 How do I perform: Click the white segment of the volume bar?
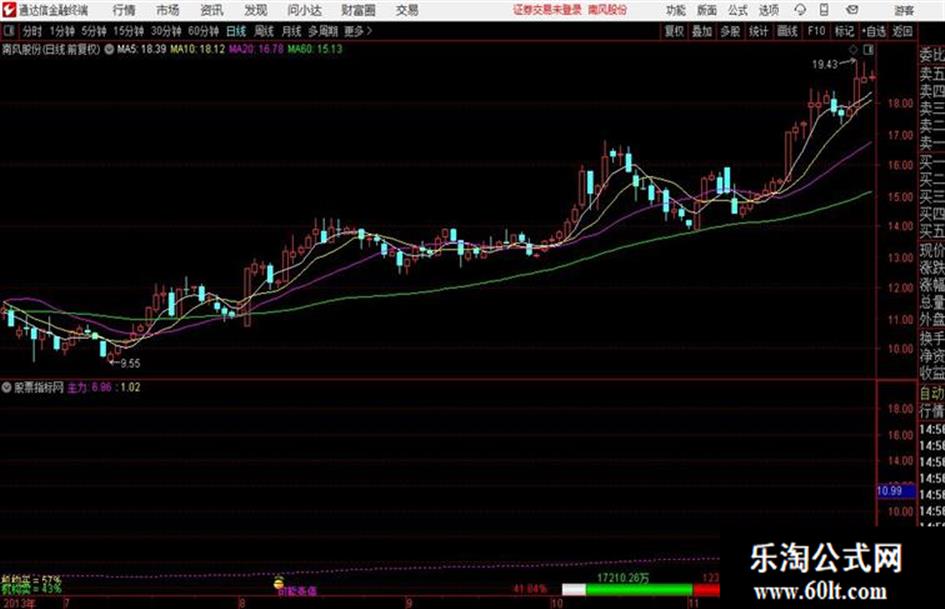(x=574, y=590)
